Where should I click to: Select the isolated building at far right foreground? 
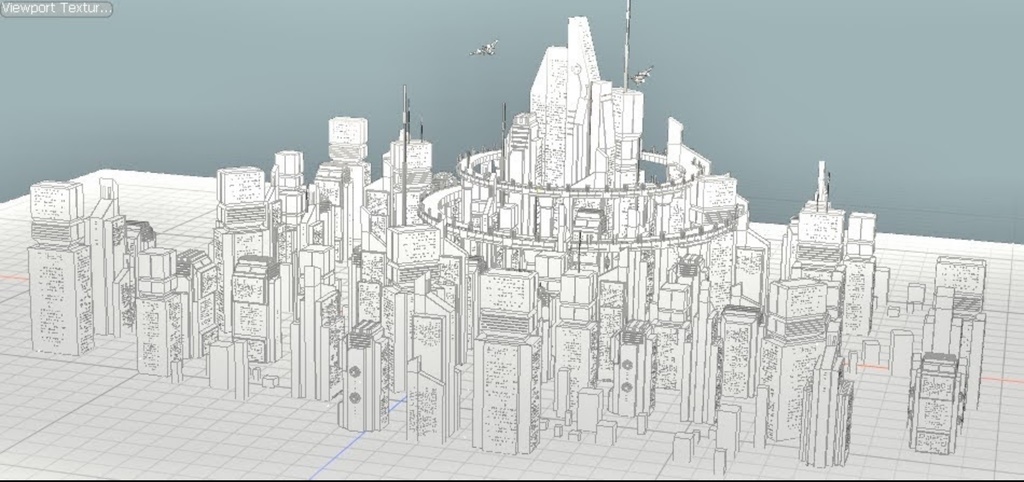937,402
